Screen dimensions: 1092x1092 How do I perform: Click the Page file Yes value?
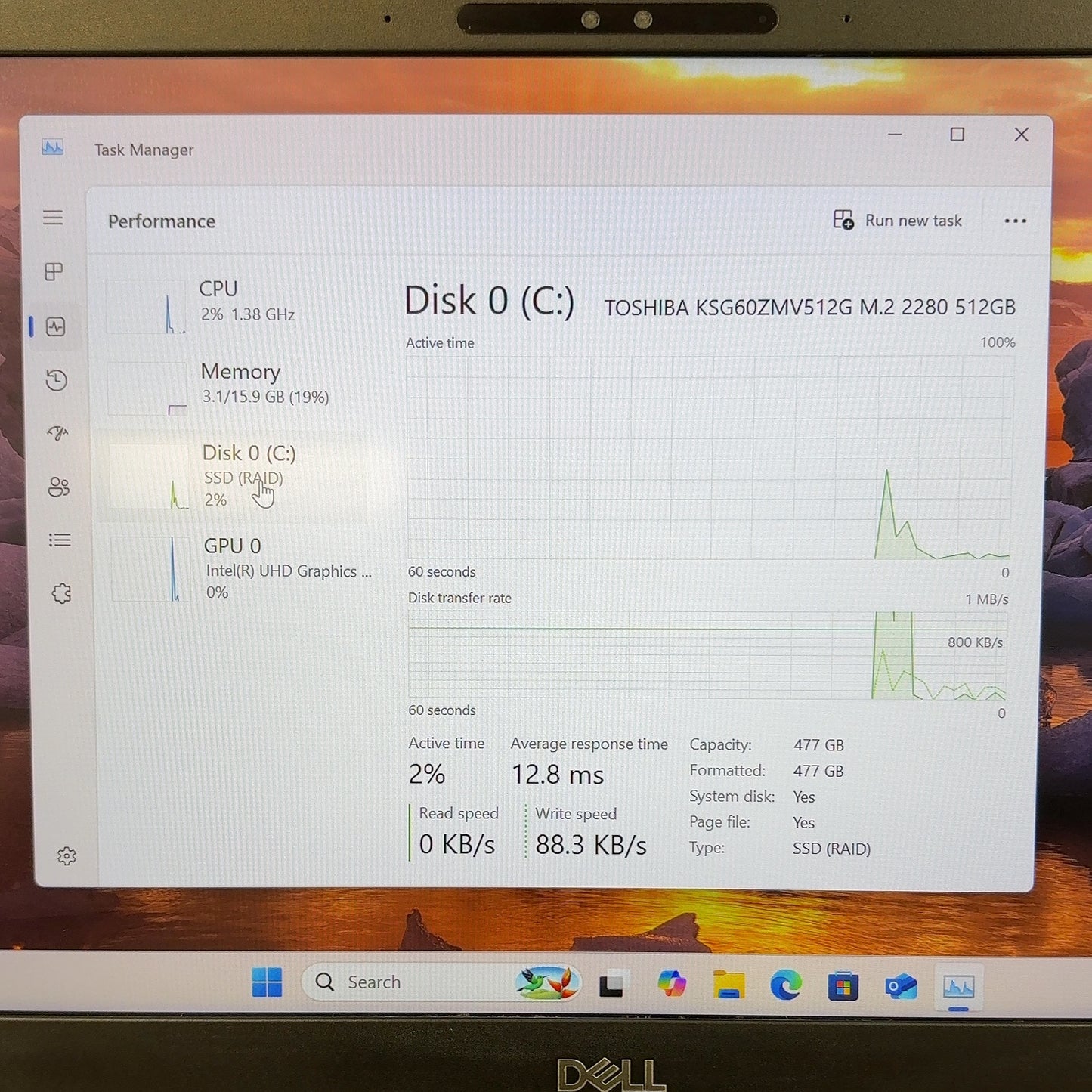point(803,823)
